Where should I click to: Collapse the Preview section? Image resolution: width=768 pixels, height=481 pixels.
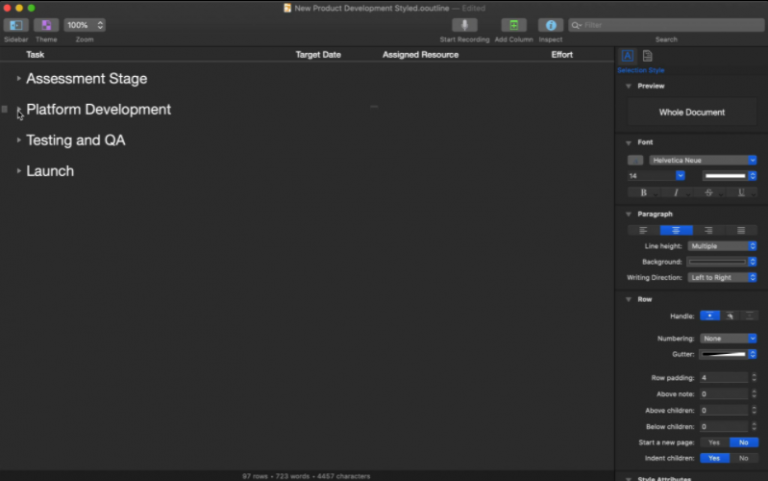pos(628,86)
